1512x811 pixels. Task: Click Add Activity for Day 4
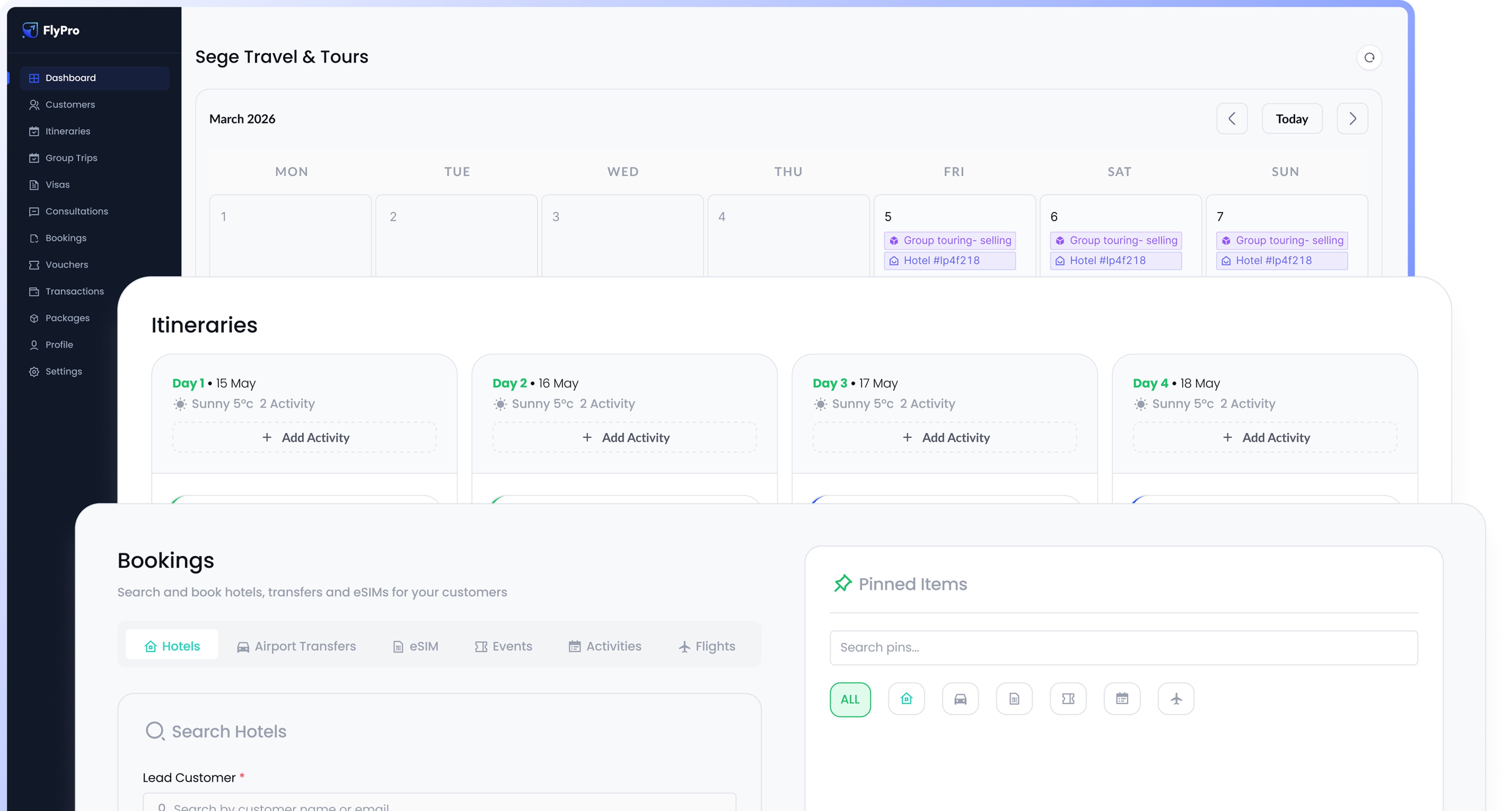pos(1265,437)
